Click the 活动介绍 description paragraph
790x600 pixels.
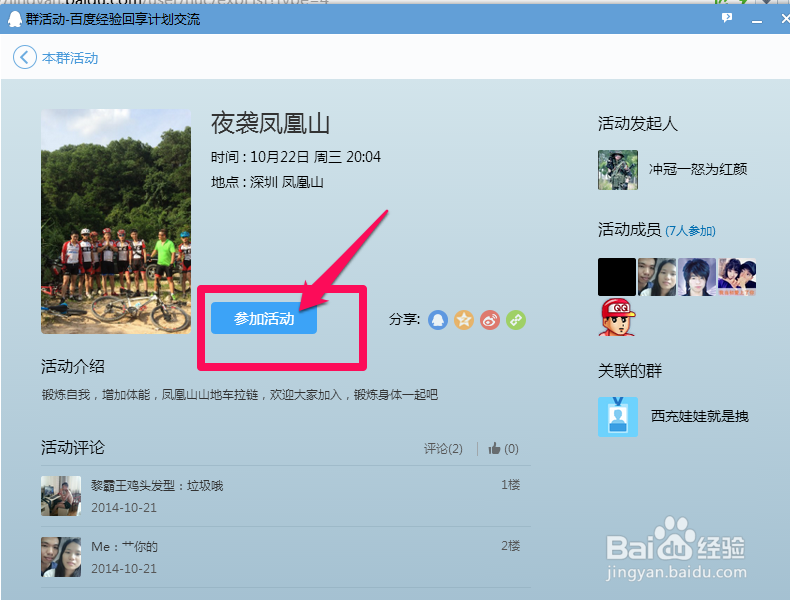(239, 394)
